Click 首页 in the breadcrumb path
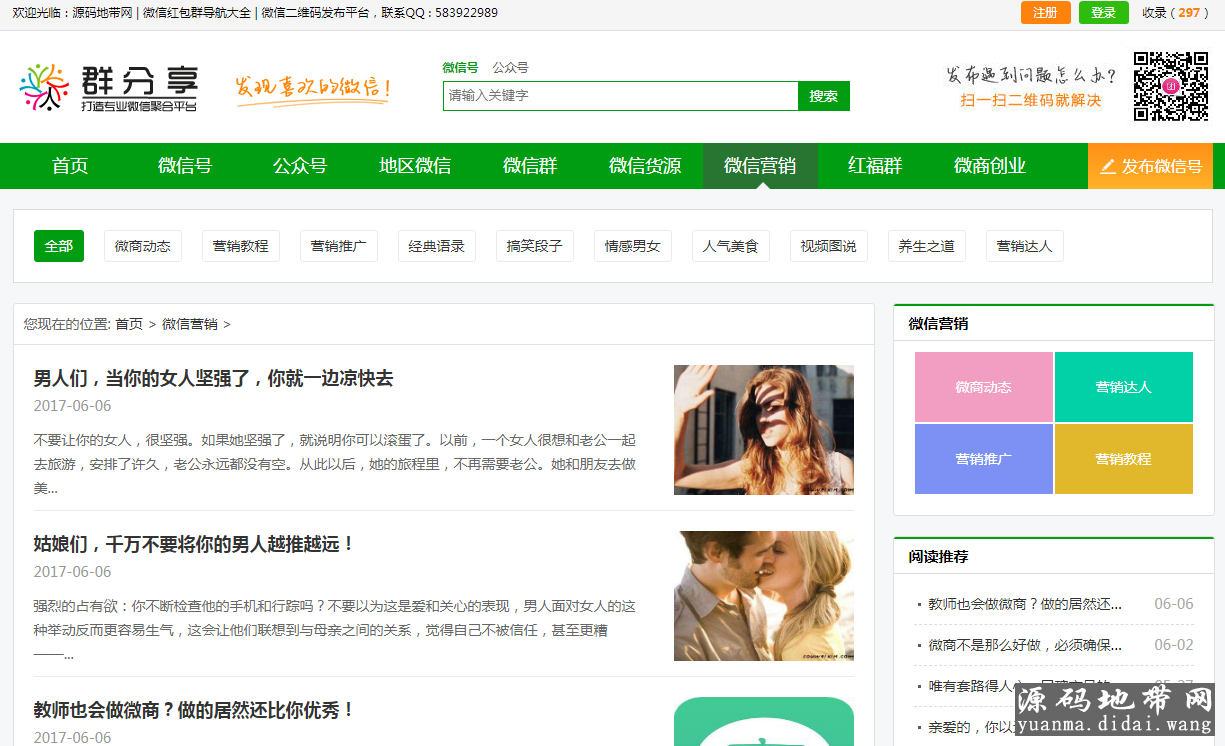The height and width of the screenshot is (746, 1225). [x=129, y=324]
